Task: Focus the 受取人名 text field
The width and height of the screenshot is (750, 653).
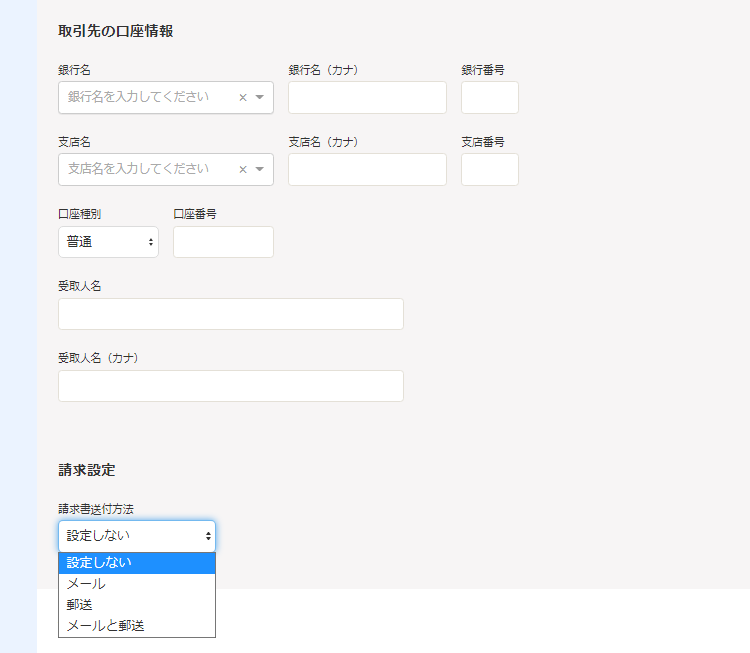Action: [230, 314]
